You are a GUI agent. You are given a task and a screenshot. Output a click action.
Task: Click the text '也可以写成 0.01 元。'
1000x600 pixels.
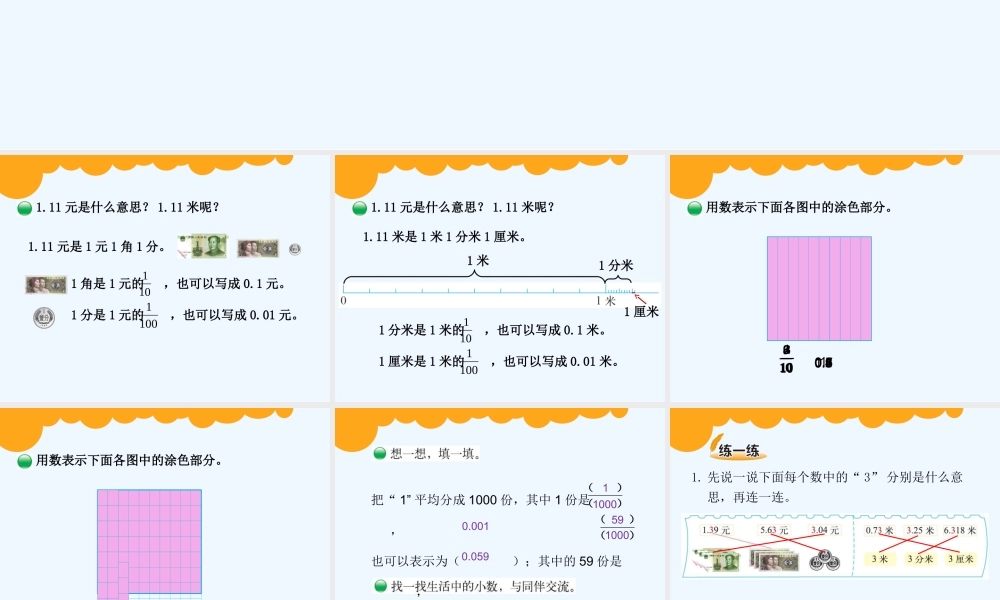pos(241,315)
